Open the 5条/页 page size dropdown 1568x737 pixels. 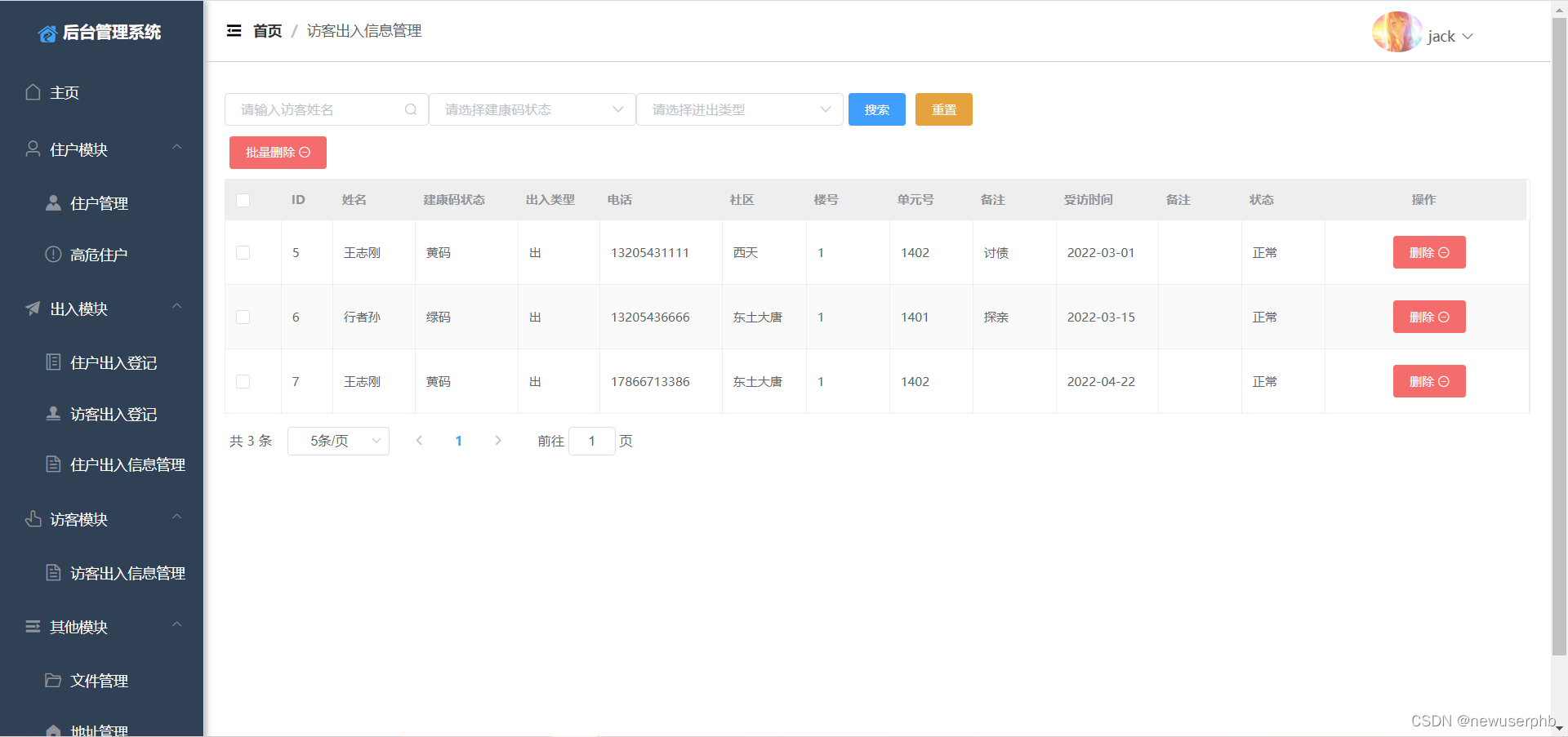pos(338,441)
